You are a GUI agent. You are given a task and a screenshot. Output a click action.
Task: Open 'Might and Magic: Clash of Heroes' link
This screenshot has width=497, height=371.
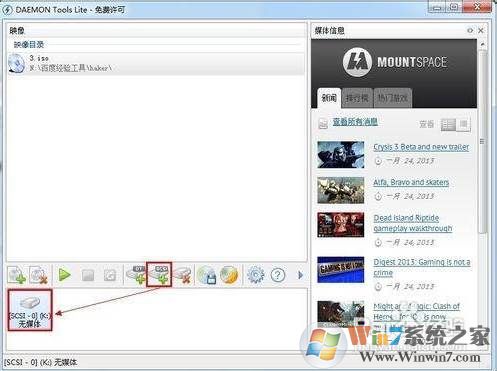point(416,311)
